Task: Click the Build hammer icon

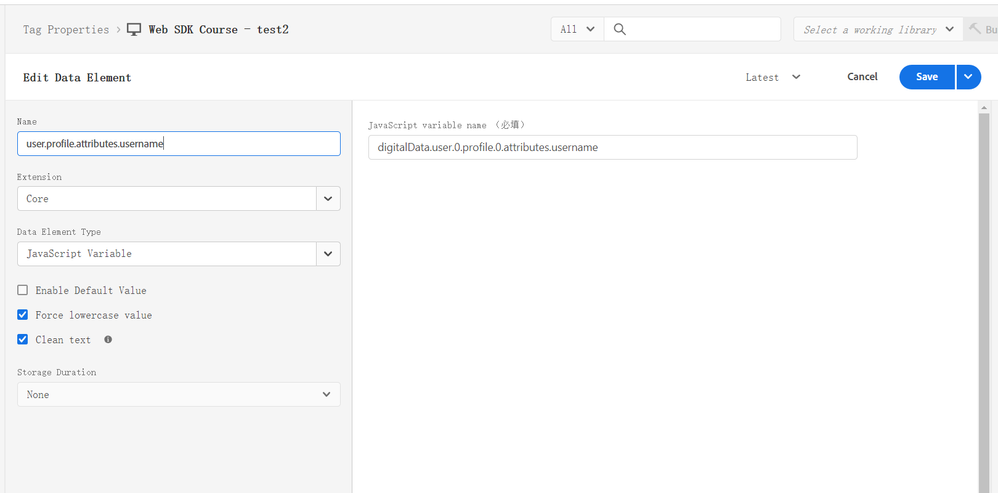Action: pyautogui.click(x=976, y=30)
